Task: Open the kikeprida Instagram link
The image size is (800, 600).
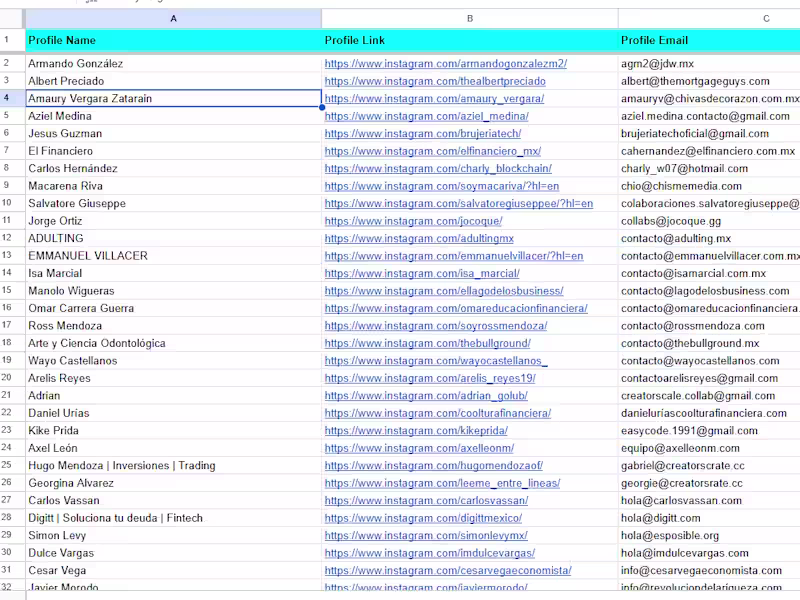Action: [416, 431]
